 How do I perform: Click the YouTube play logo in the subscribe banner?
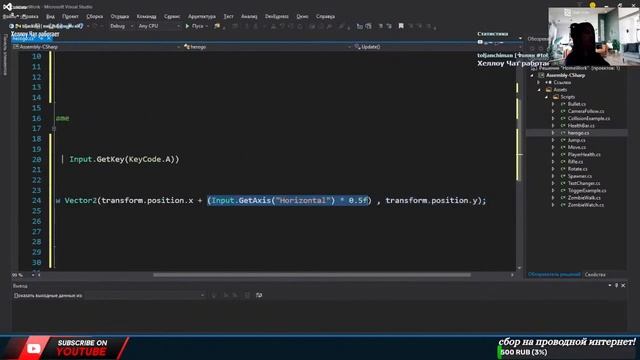[x=33, y=348]
